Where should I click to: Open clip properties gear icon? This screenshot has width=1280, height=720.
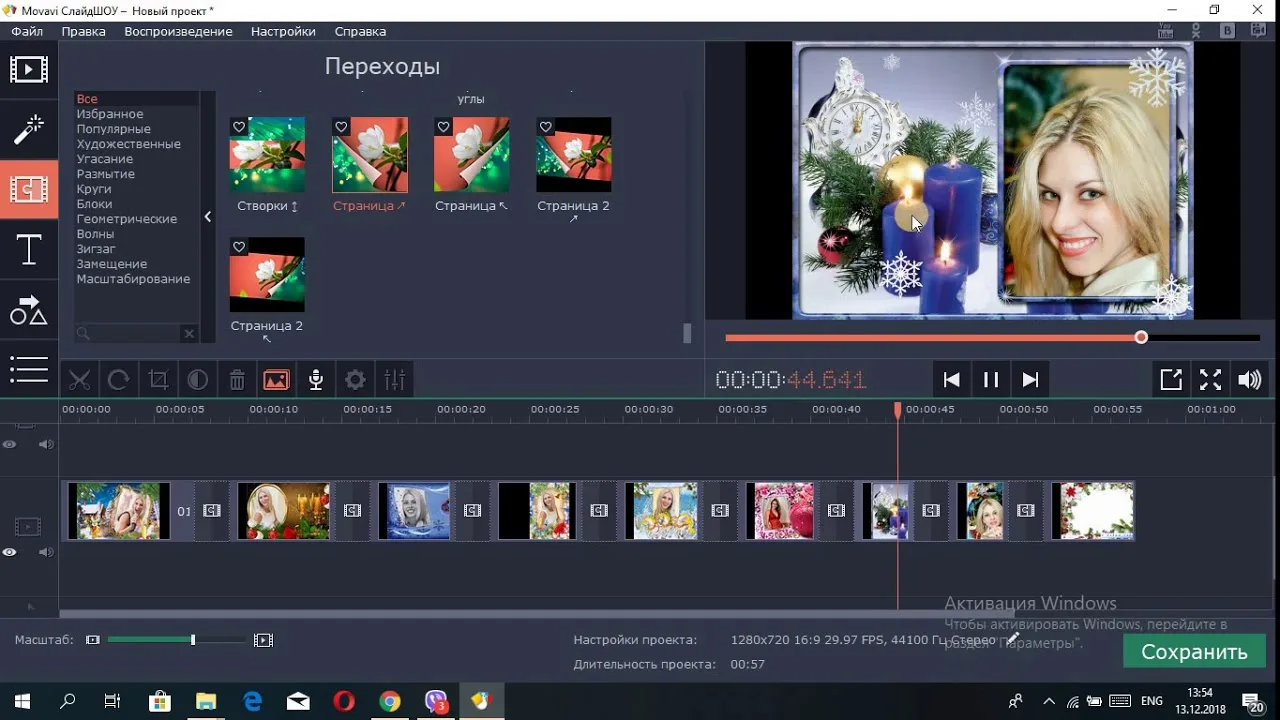pos(355,380)
